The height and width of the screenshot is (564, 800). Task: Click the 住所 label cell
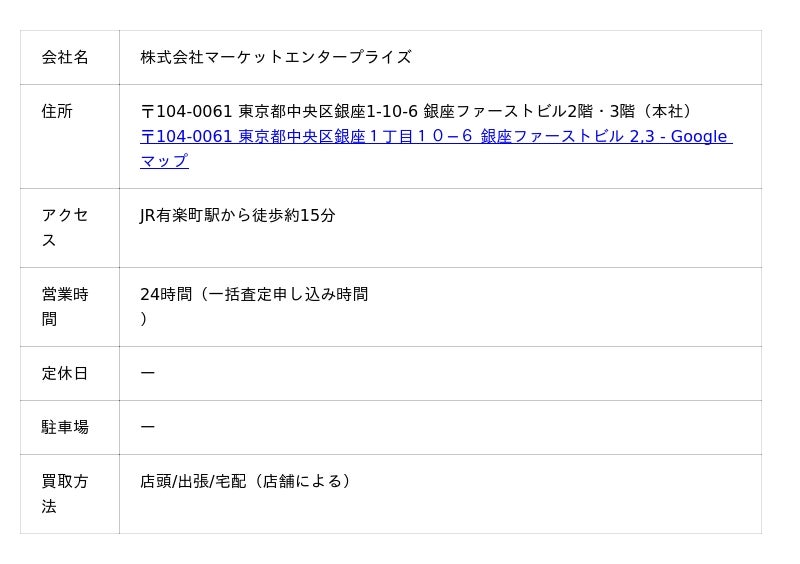[x=57, y=111]
